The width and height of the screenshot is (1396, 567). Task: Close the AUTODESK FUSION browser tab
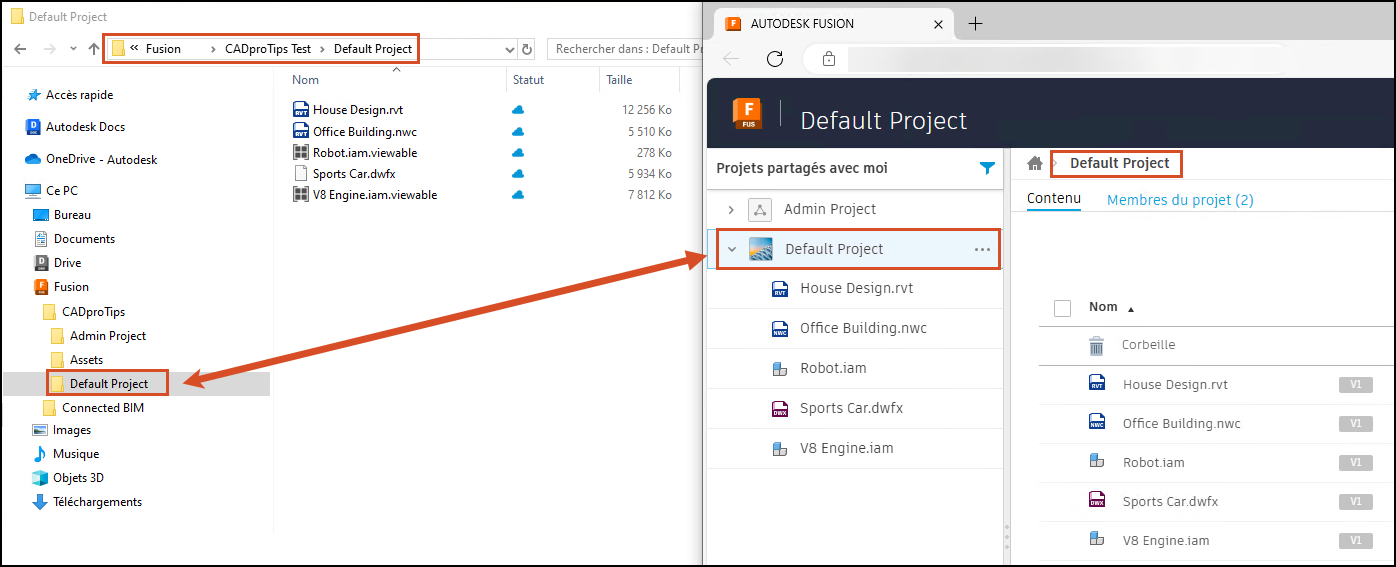[x=938, y=24]
